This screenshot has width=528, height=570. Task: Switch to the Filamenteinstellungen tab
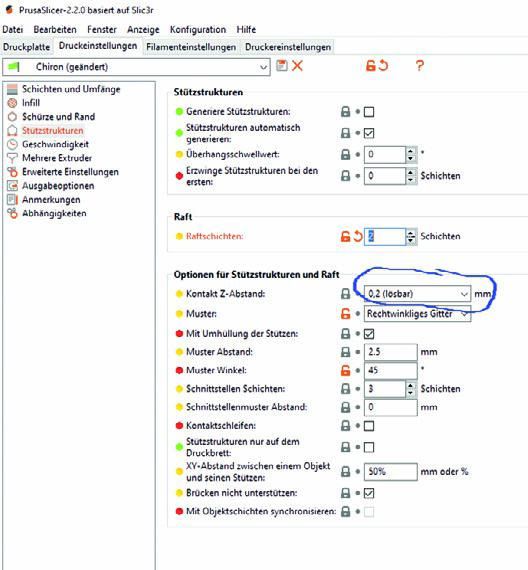(x=191, y=47)
